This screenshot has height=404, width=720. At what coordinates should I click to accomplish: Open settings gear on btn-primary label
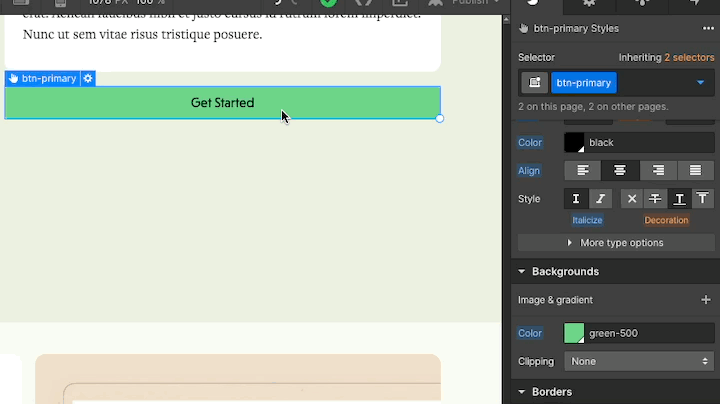coord(88,78)
